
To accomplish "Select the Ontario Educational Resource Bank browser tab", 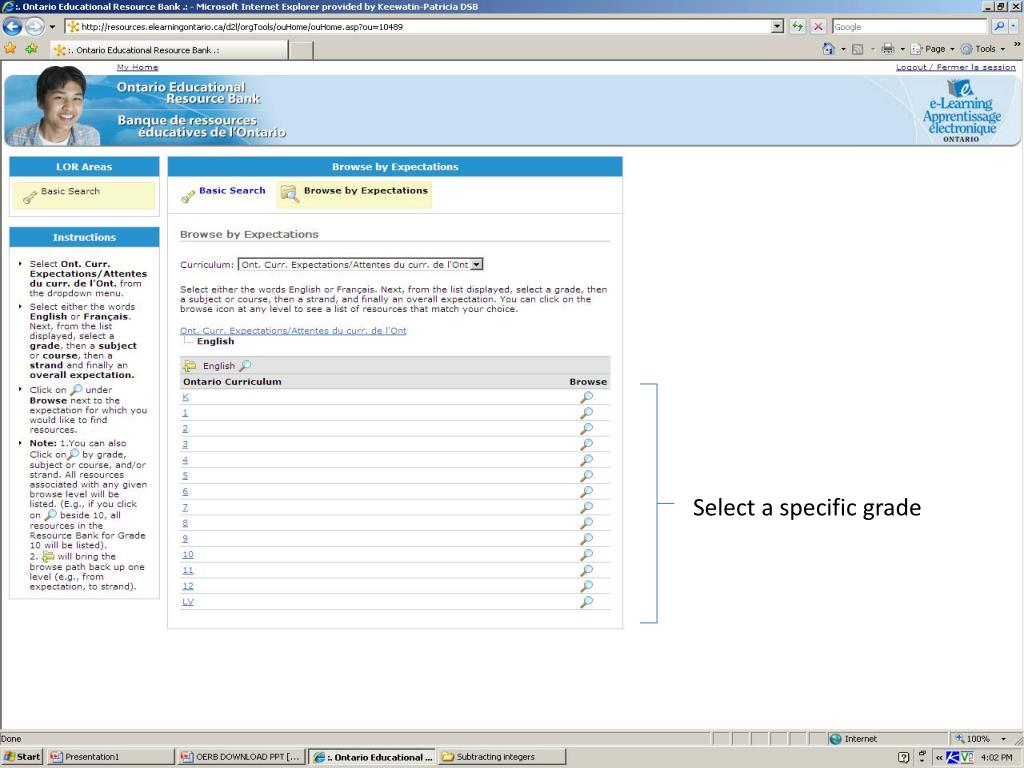I will point(168,50).
